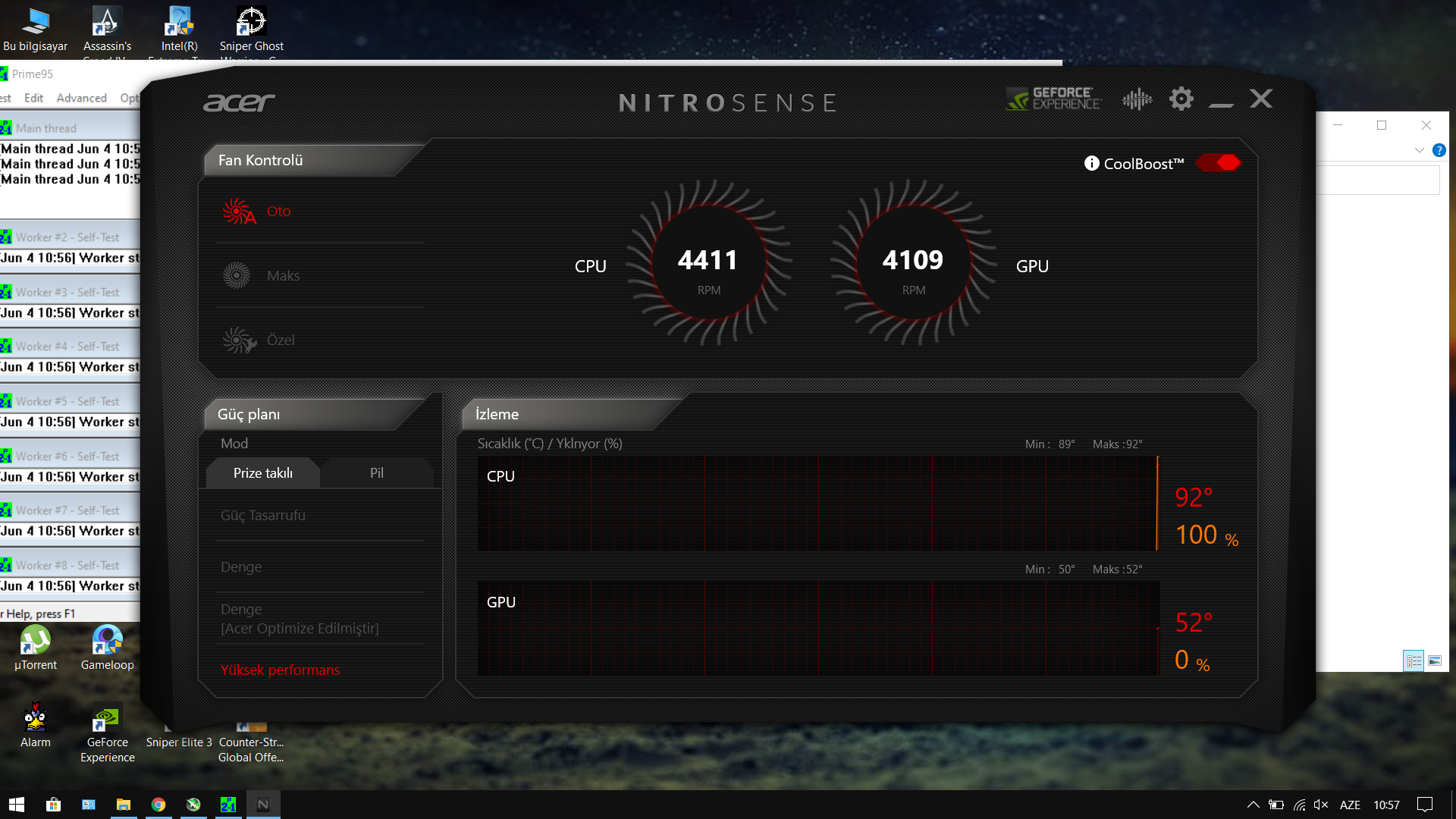Switch to the Pil tab

(x=377, y=472)
